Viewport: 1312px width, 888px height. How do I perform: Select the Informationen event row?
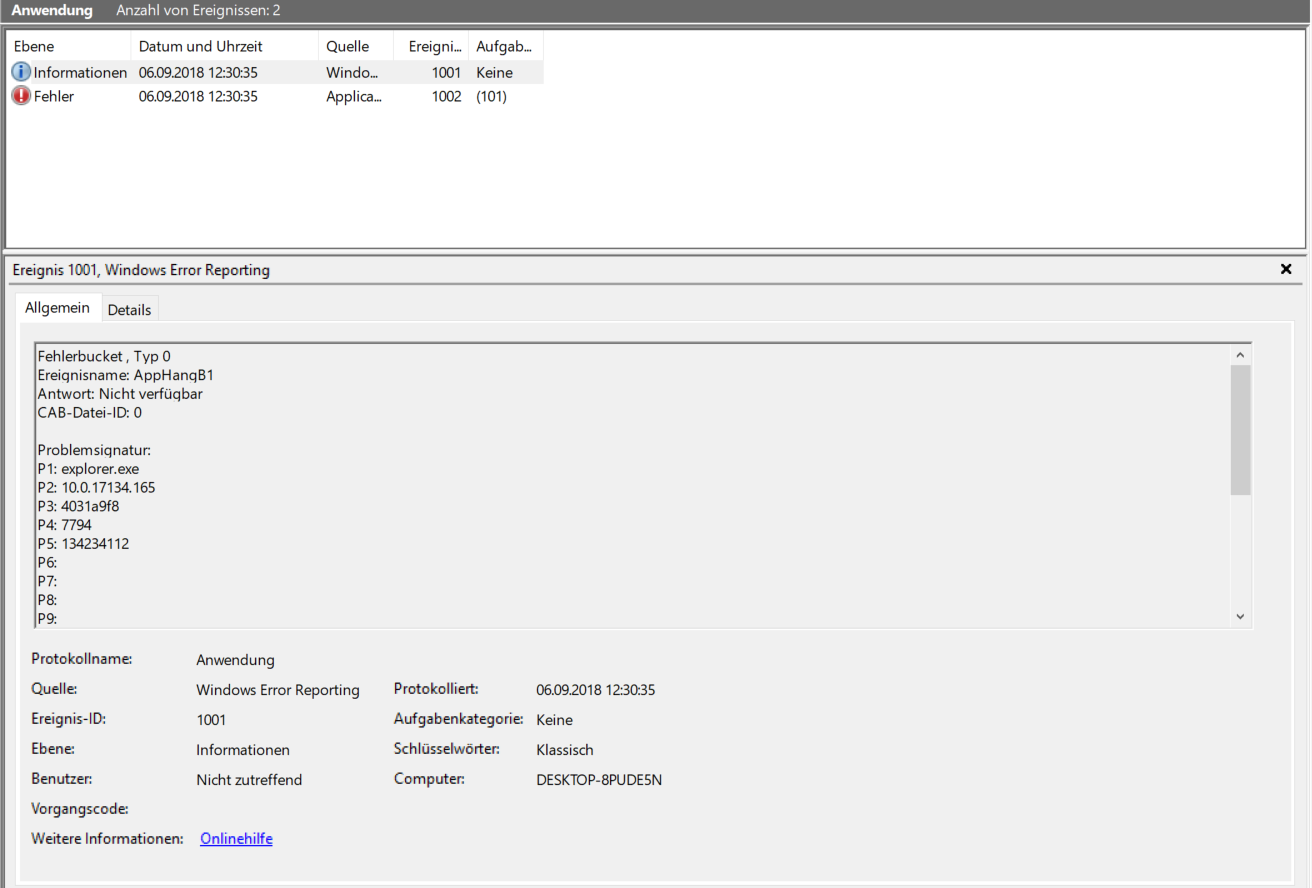(x=276, y=72)
